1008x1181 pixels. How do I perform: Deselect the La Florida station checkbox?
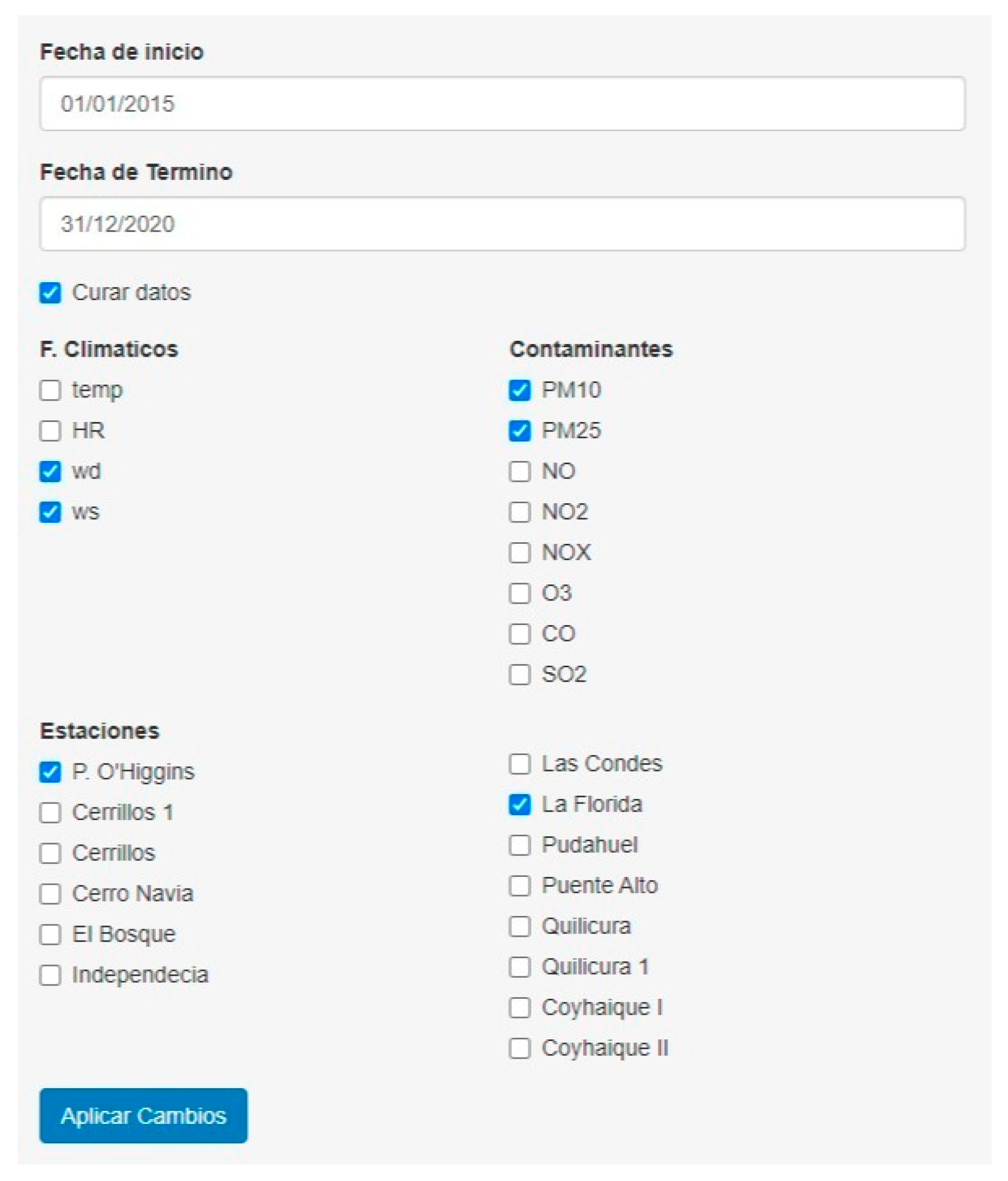point(519,804)
